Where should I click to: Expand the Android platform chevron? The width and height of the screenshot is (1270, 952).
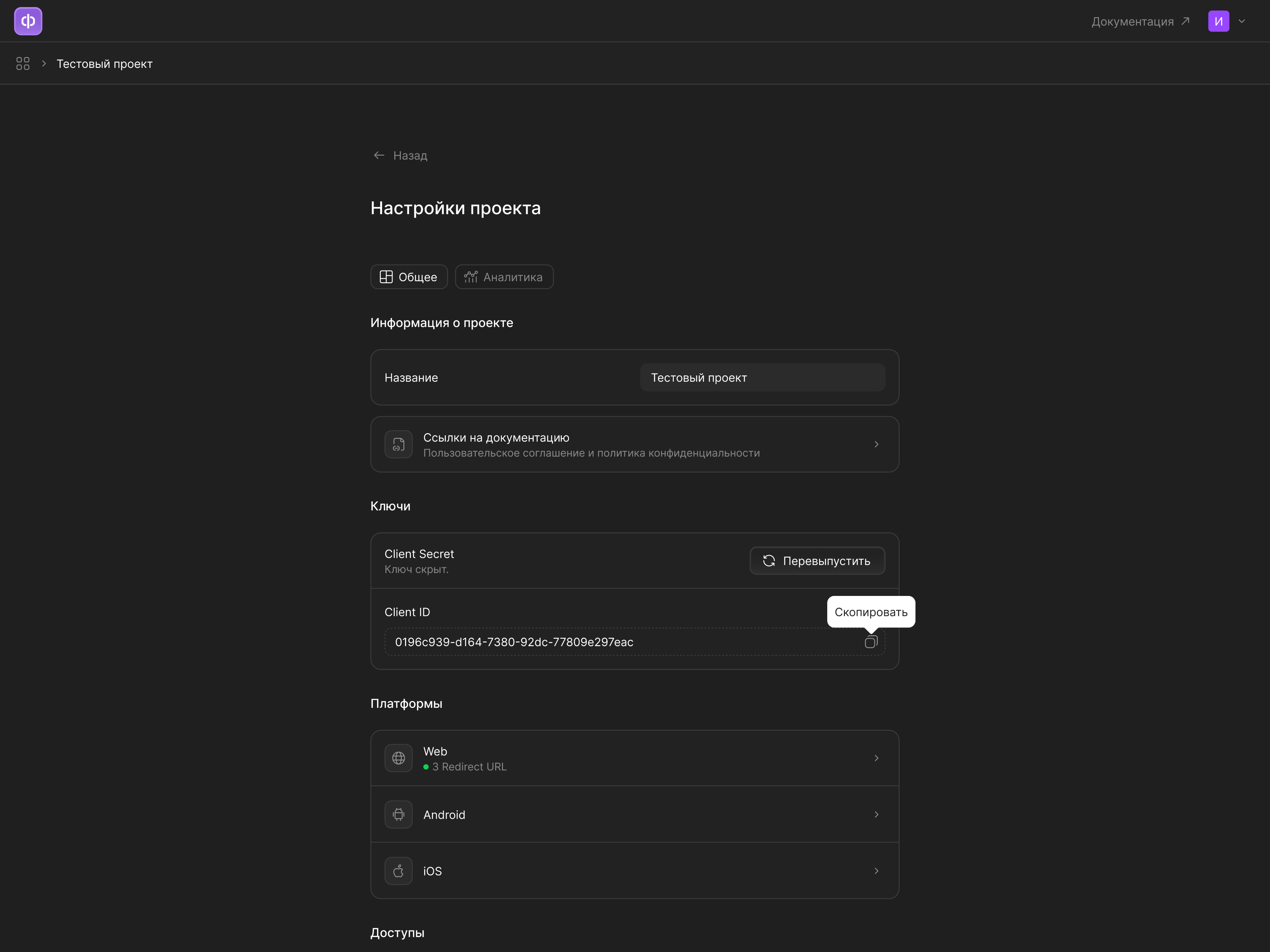[x=876, y=814]
